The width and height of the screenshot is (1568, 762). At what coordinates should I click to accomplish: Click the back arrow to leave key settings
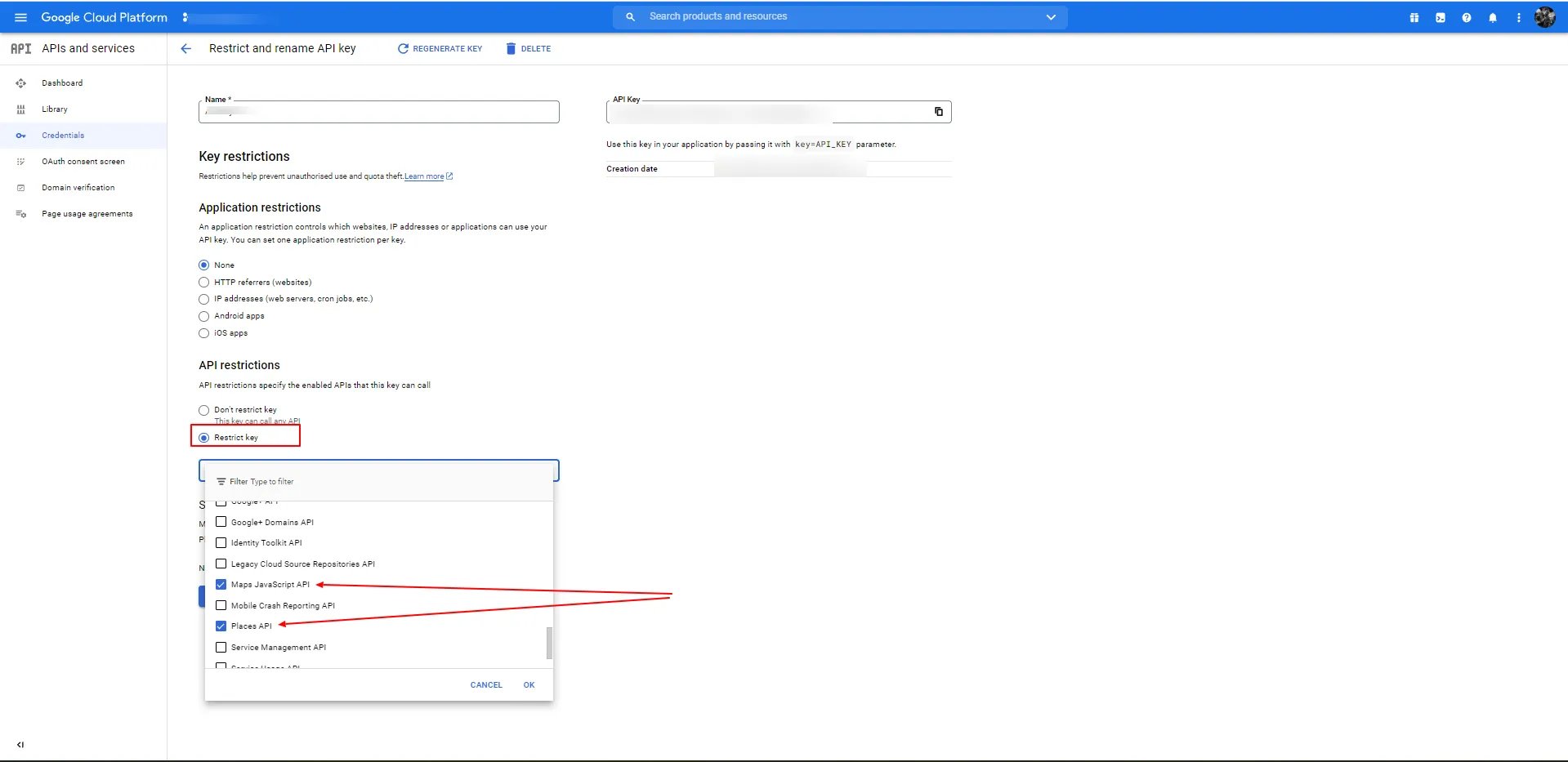point(185,48)
